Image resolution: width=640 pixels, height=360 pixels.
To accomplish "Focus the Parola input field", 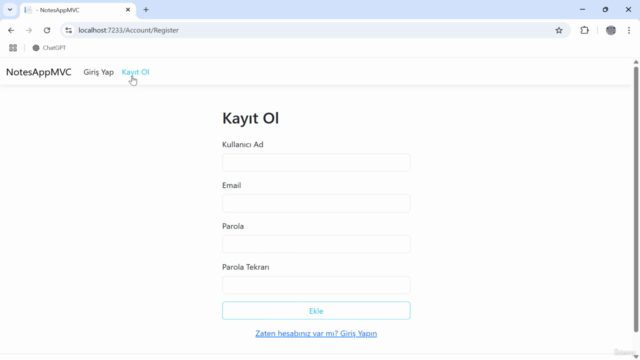I will click(316, 244).
